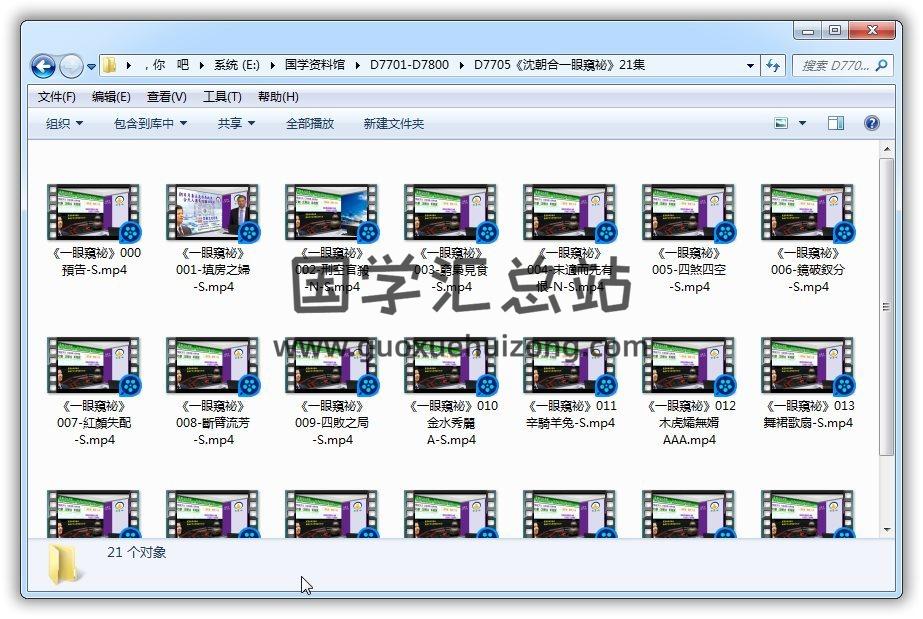
Task: Click the scrollbar down arrow
Action: (x=887, y=530)
